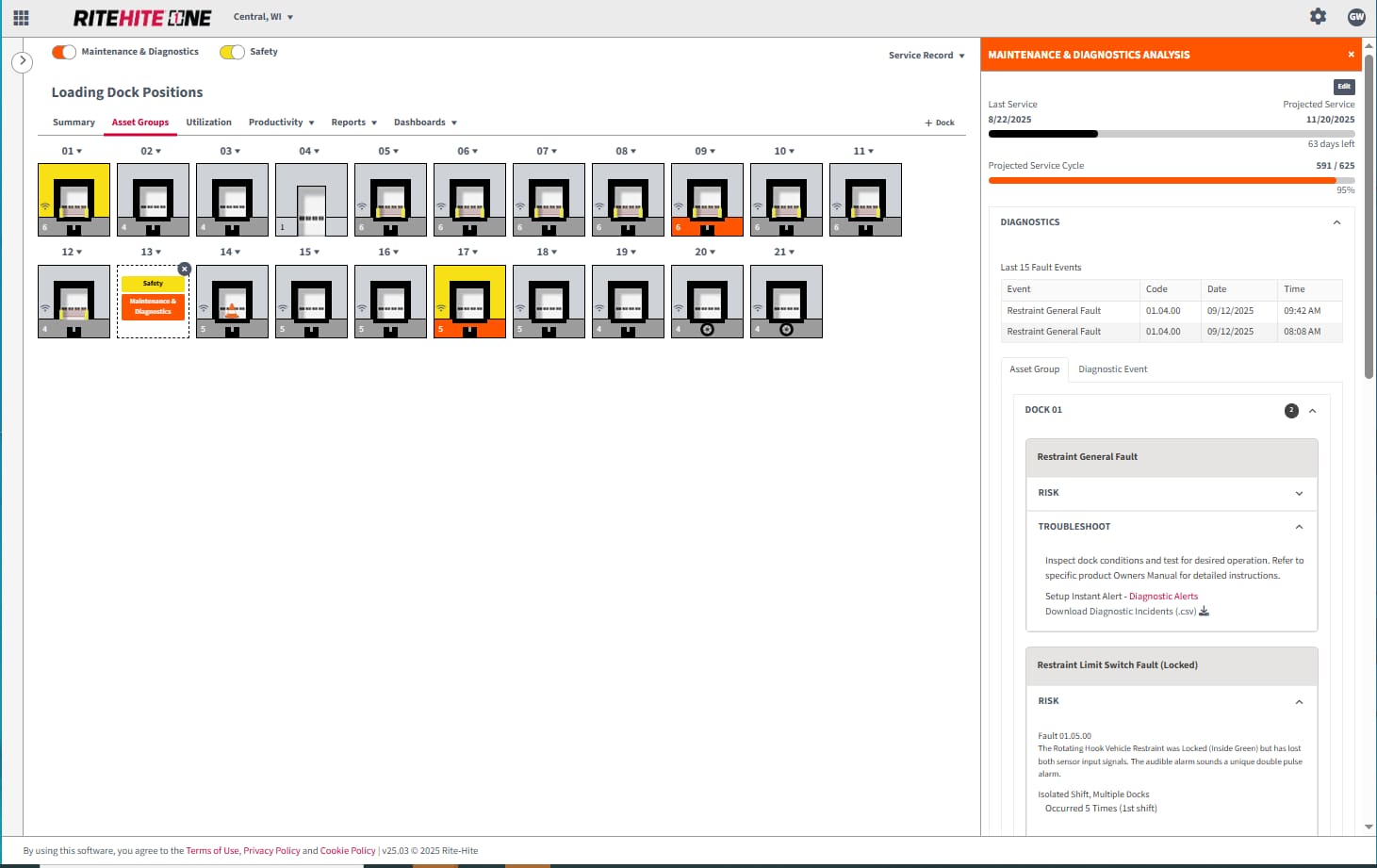Click the Edit button for service dates

click(x=1344, y=87)
